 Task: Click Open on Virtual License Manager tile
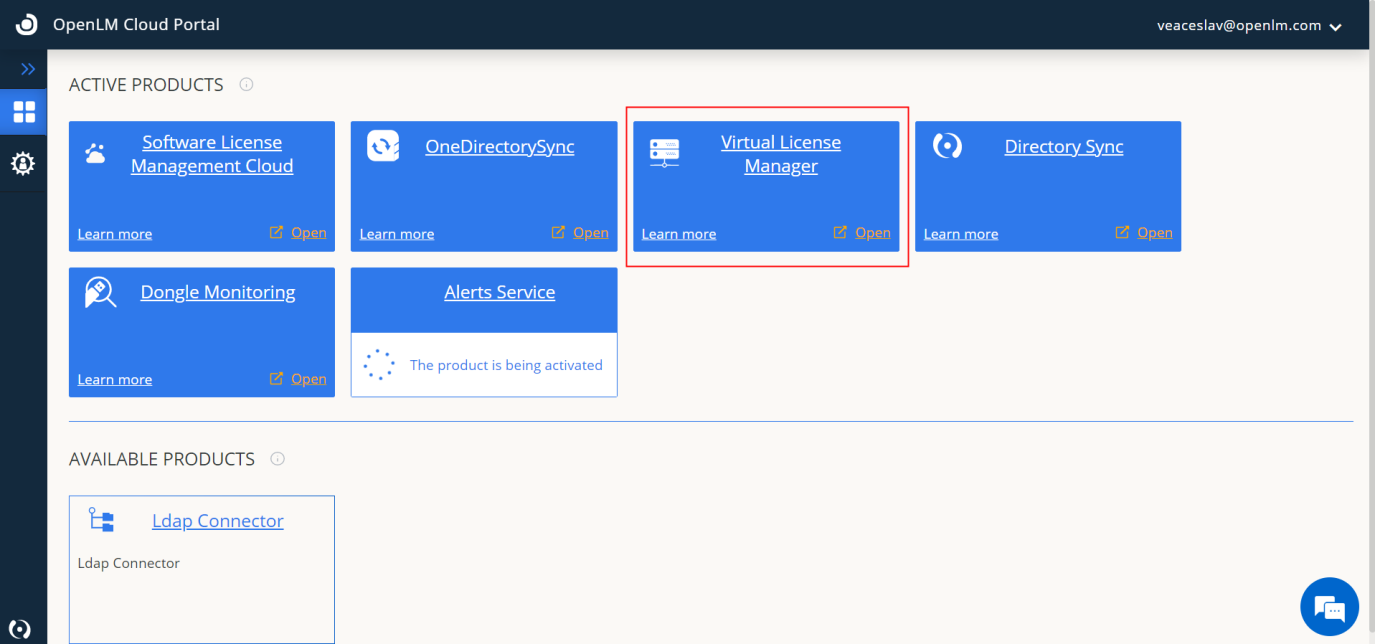872,233
